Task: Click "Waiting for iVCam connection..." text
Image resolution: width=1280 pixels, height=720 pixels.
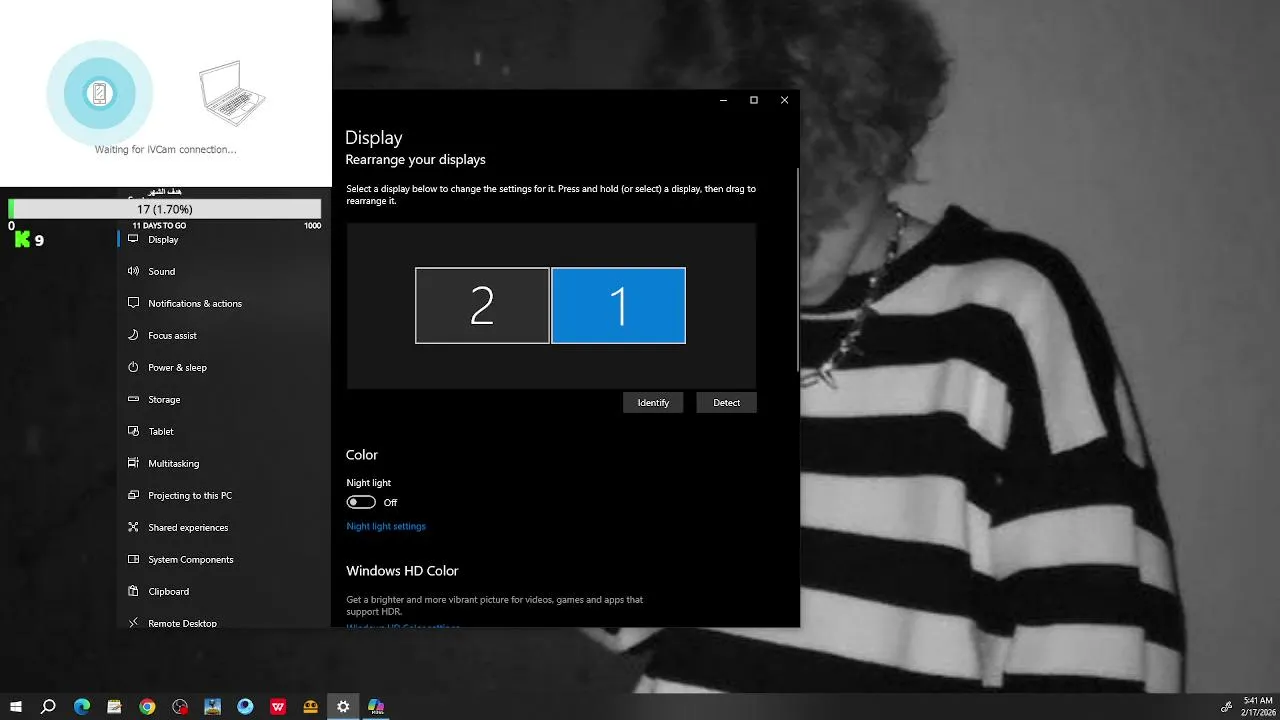Action: click(165, 149)
